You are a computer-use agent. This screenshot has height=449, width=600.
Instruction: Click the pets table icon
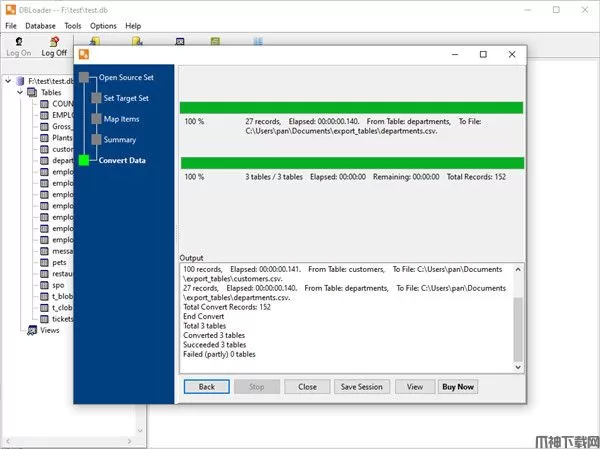pyautogui.click(x=44, y=262)
